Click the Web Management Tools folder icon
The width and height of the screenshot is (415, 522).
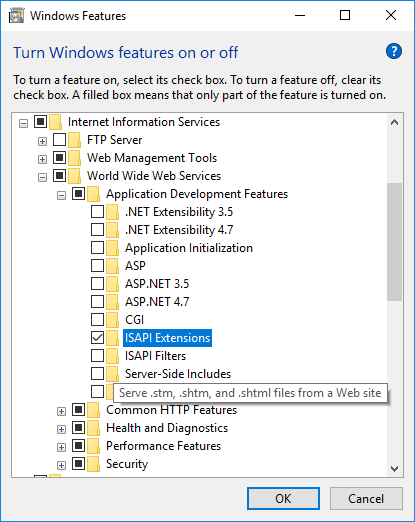click(75, 158)
